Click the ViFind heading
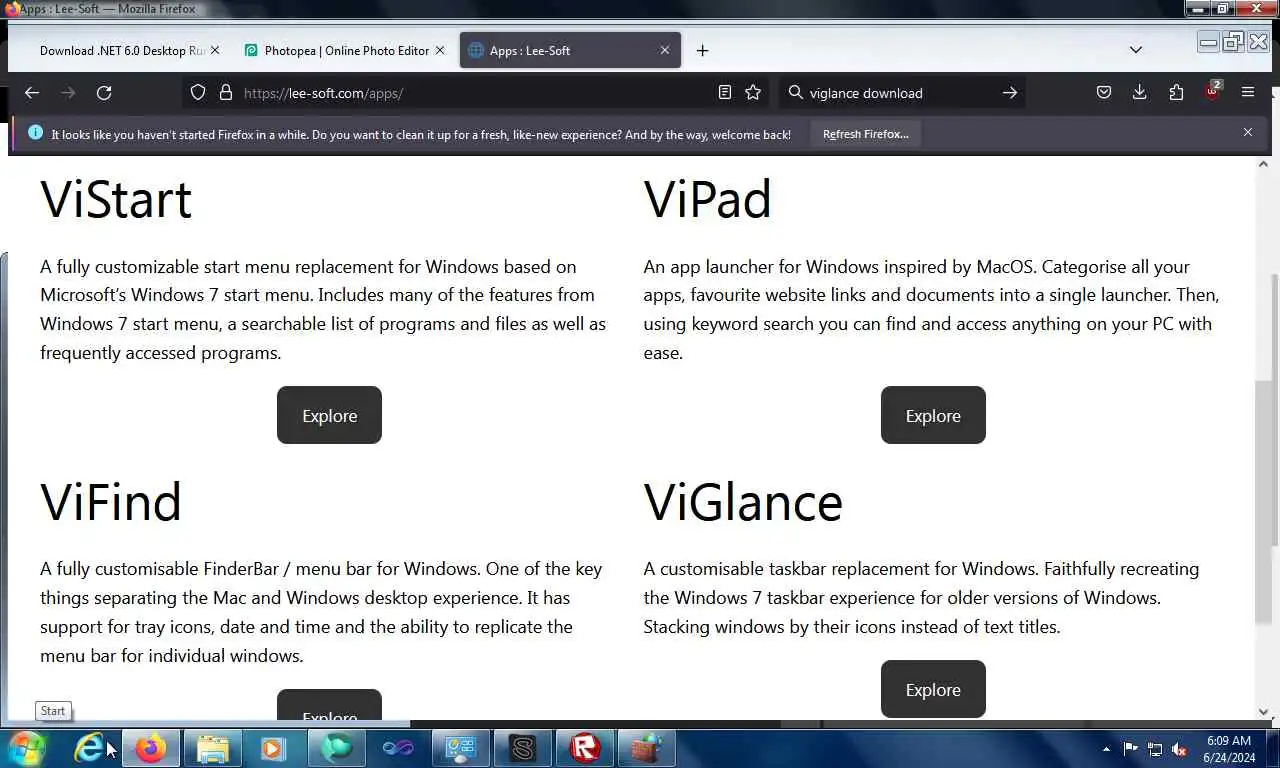This screenshot has height=768, width=1280. [111, 502]
